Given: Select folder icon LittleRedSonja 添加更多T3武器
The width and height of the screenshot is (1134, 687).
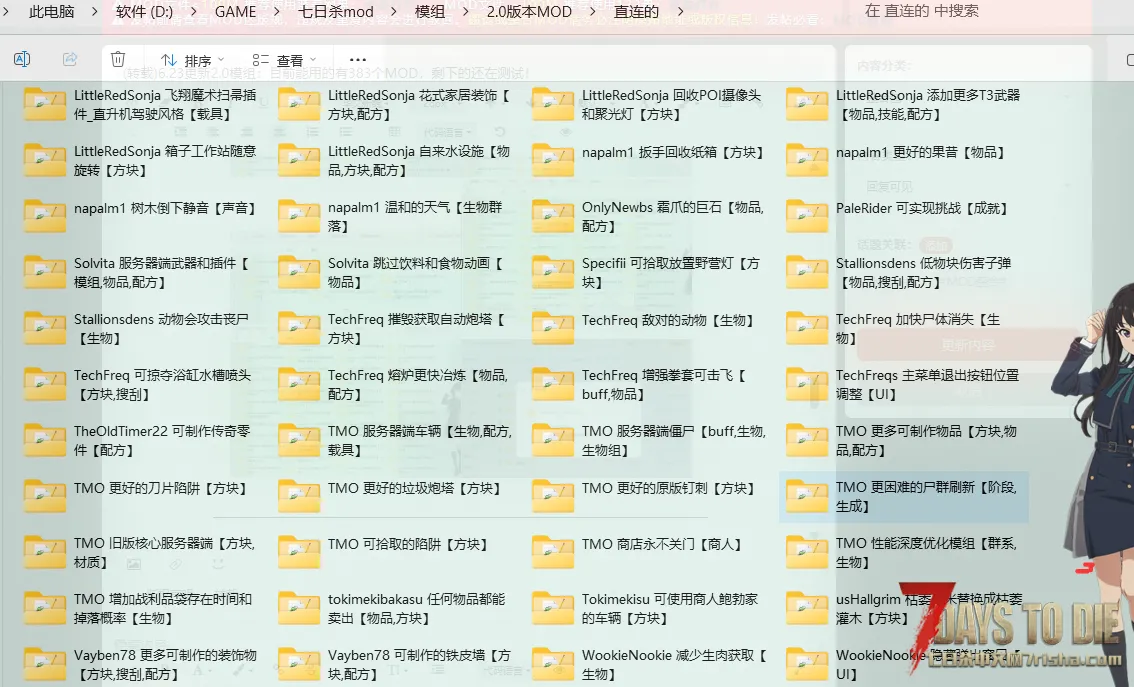Looking at the screenshot, I should point(807,104).
